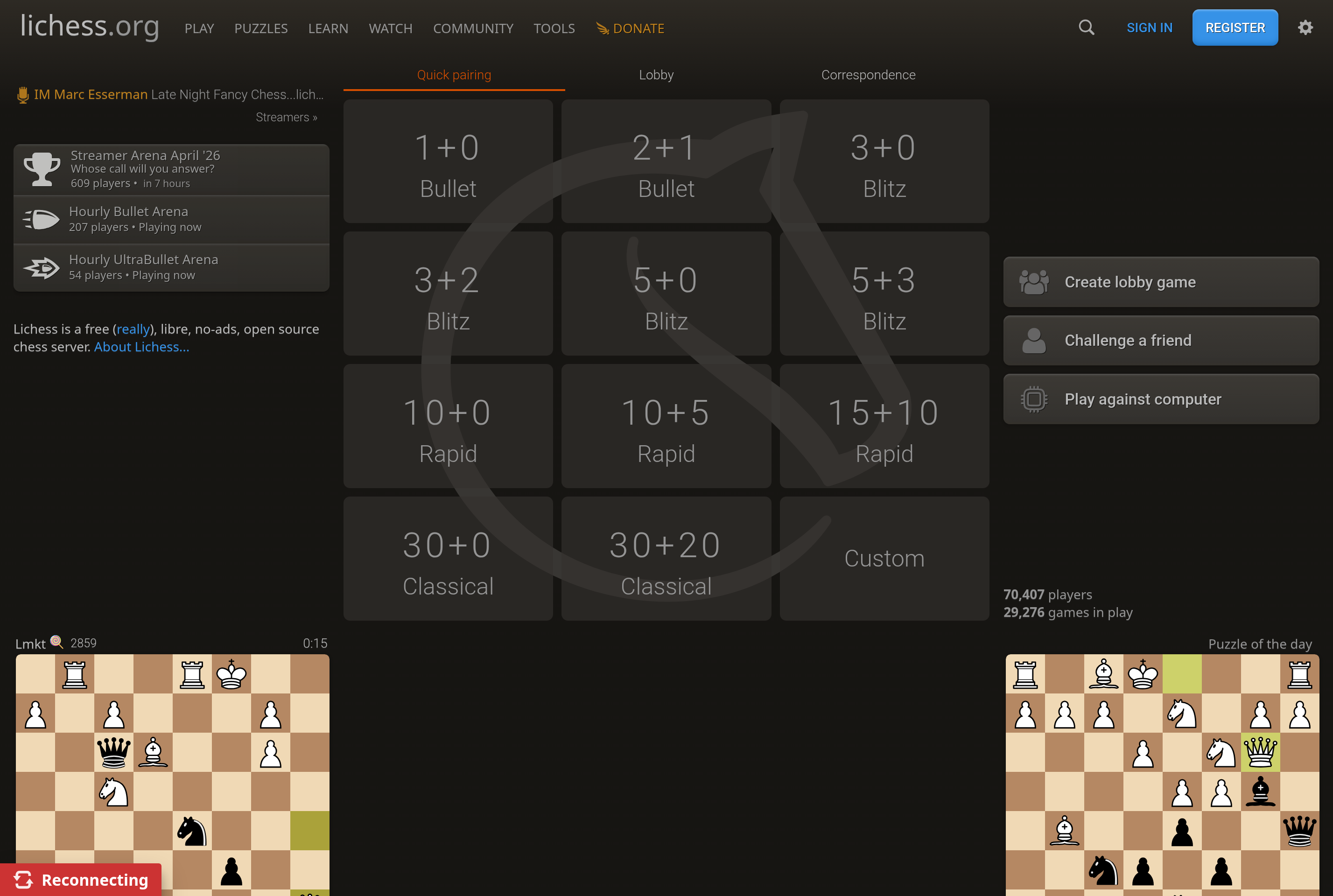Click the REGISTER button
This screenshot has width=1333, height=896.
coord(1235,27)
